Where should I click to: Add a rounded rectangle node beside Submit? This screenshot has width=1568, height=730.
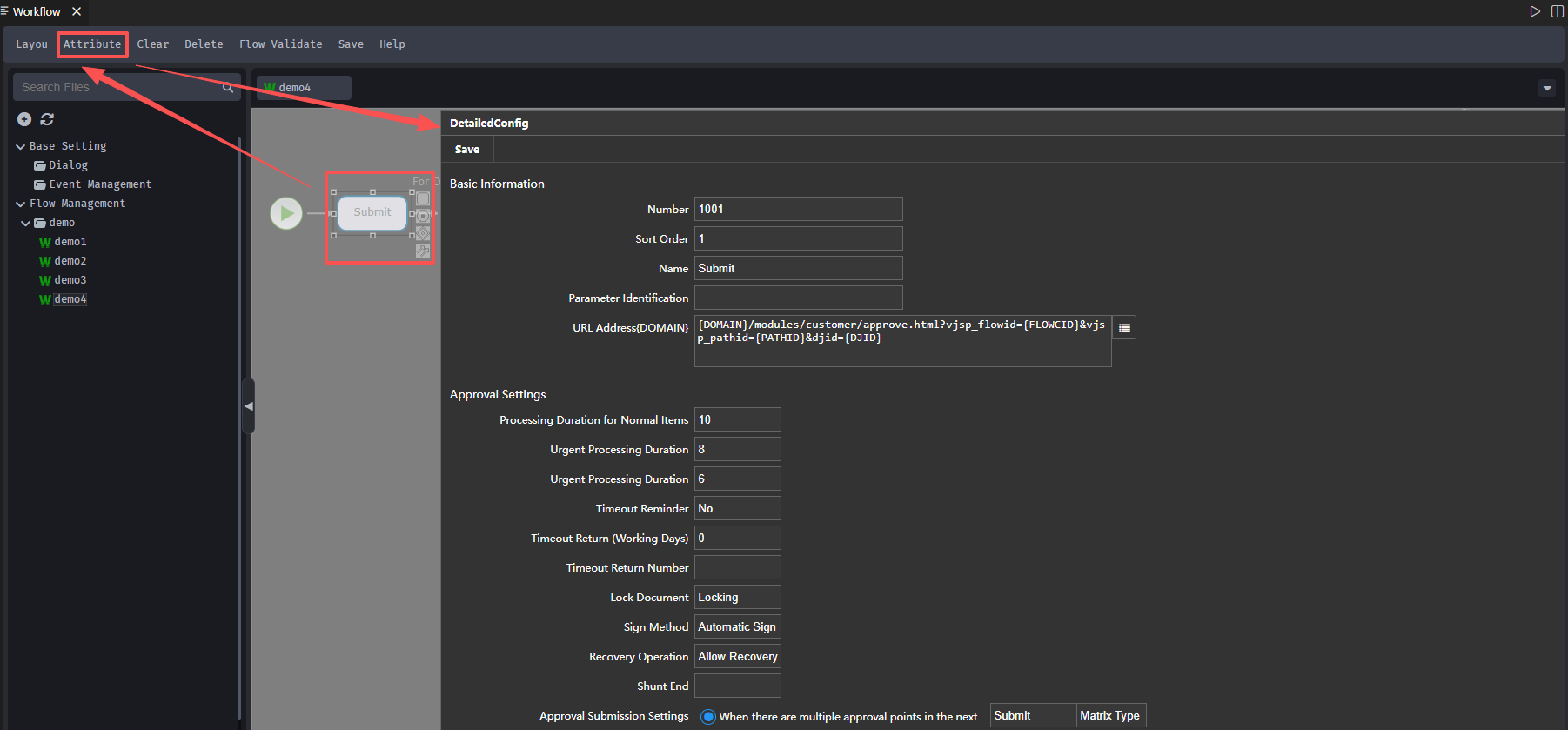(423, 198)
